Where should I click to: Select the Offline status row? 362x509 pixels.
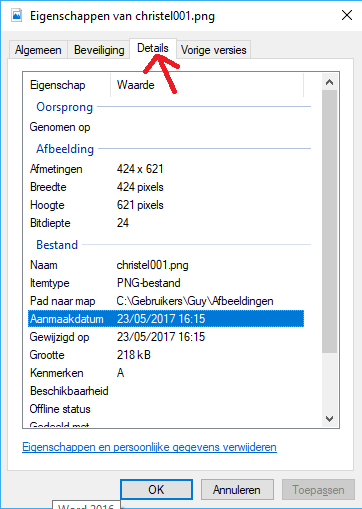pos(166,409)
